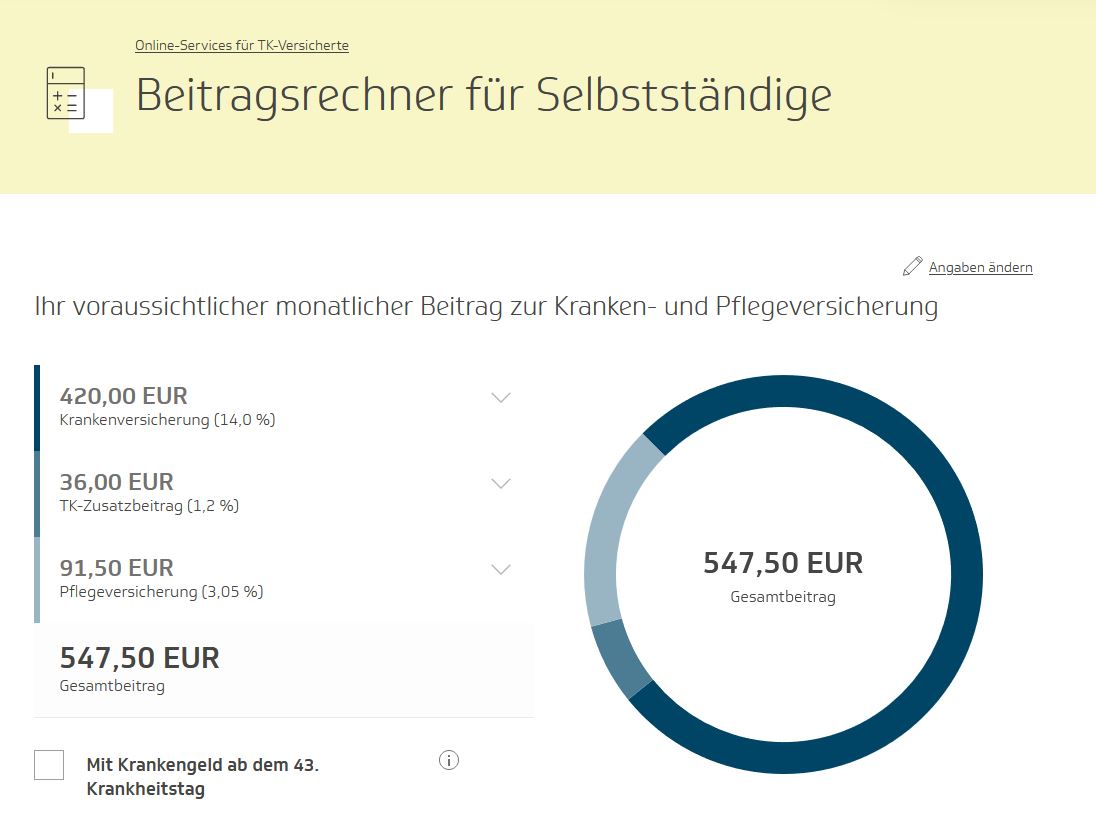The image size is (1096, 819).
Task: Click the Angaben ändern link
Action: coord(980,267)
